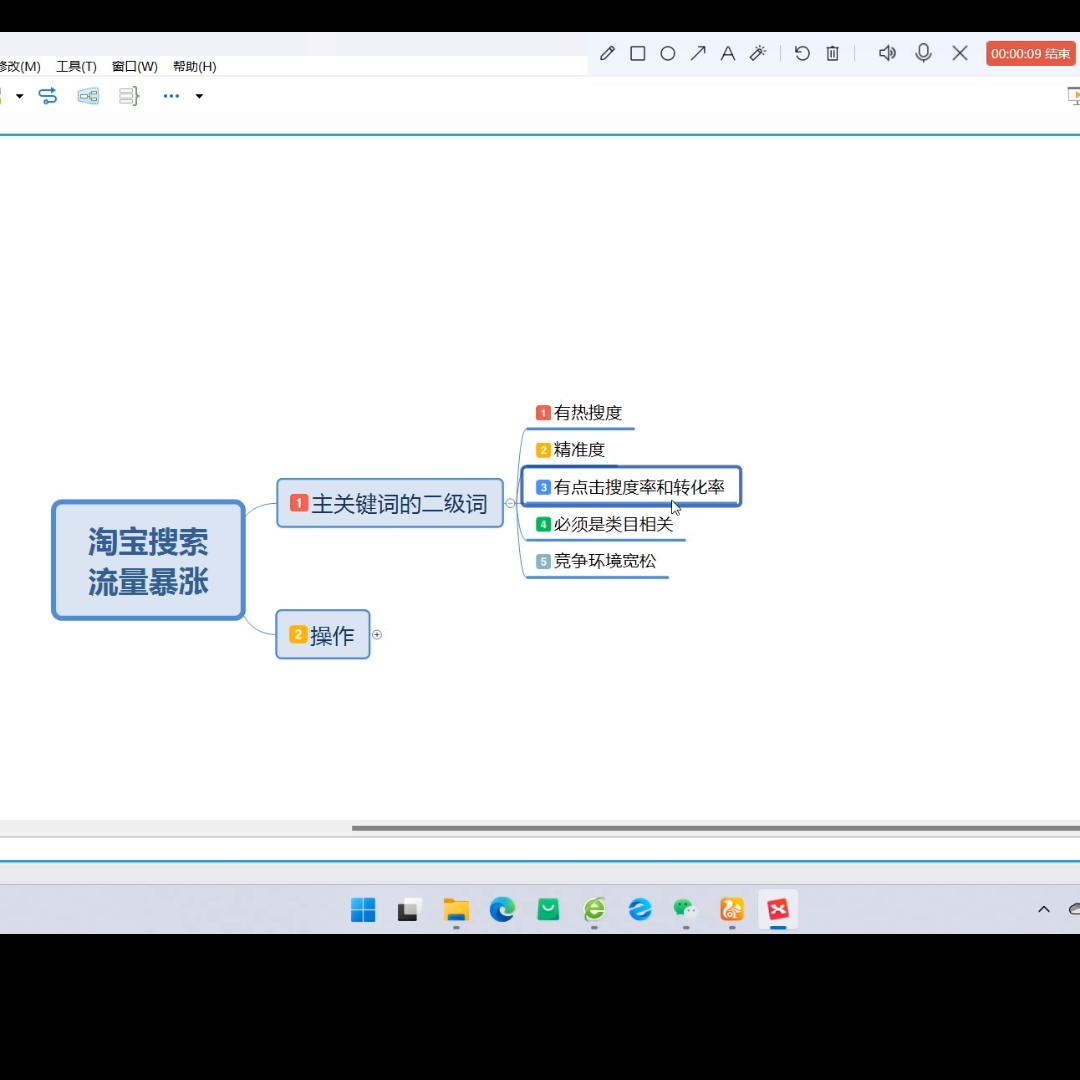1080x1080 pixels.
Task: Show hidden system tray icons
Action: 1043,910
